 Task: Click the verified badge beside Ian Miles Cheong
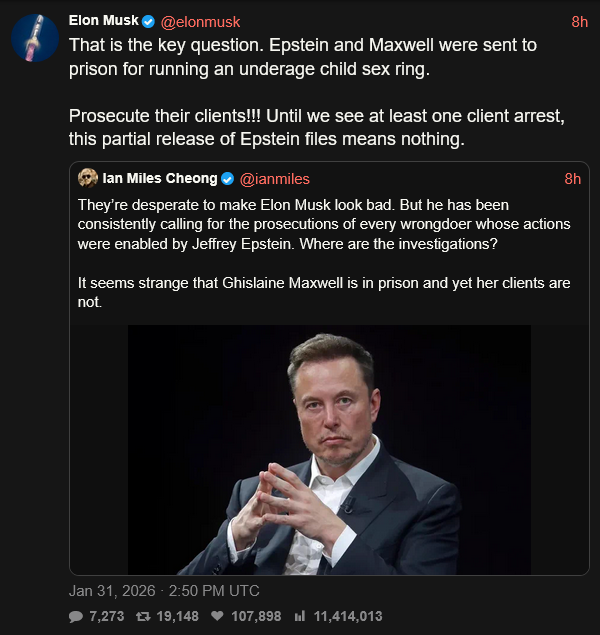[227, 179]
